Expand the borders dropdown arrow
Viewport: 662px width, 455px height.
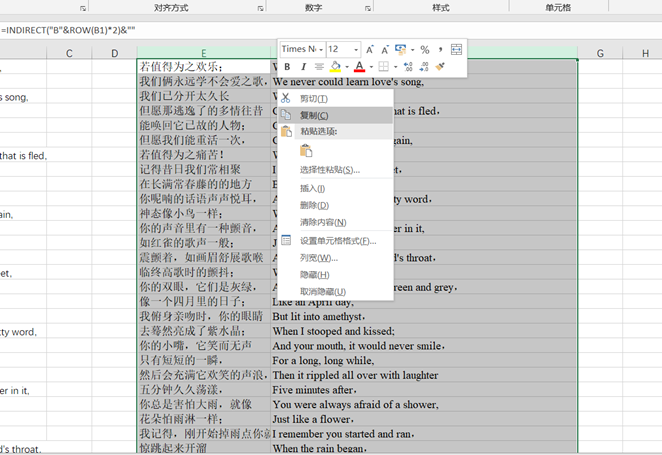396,67
